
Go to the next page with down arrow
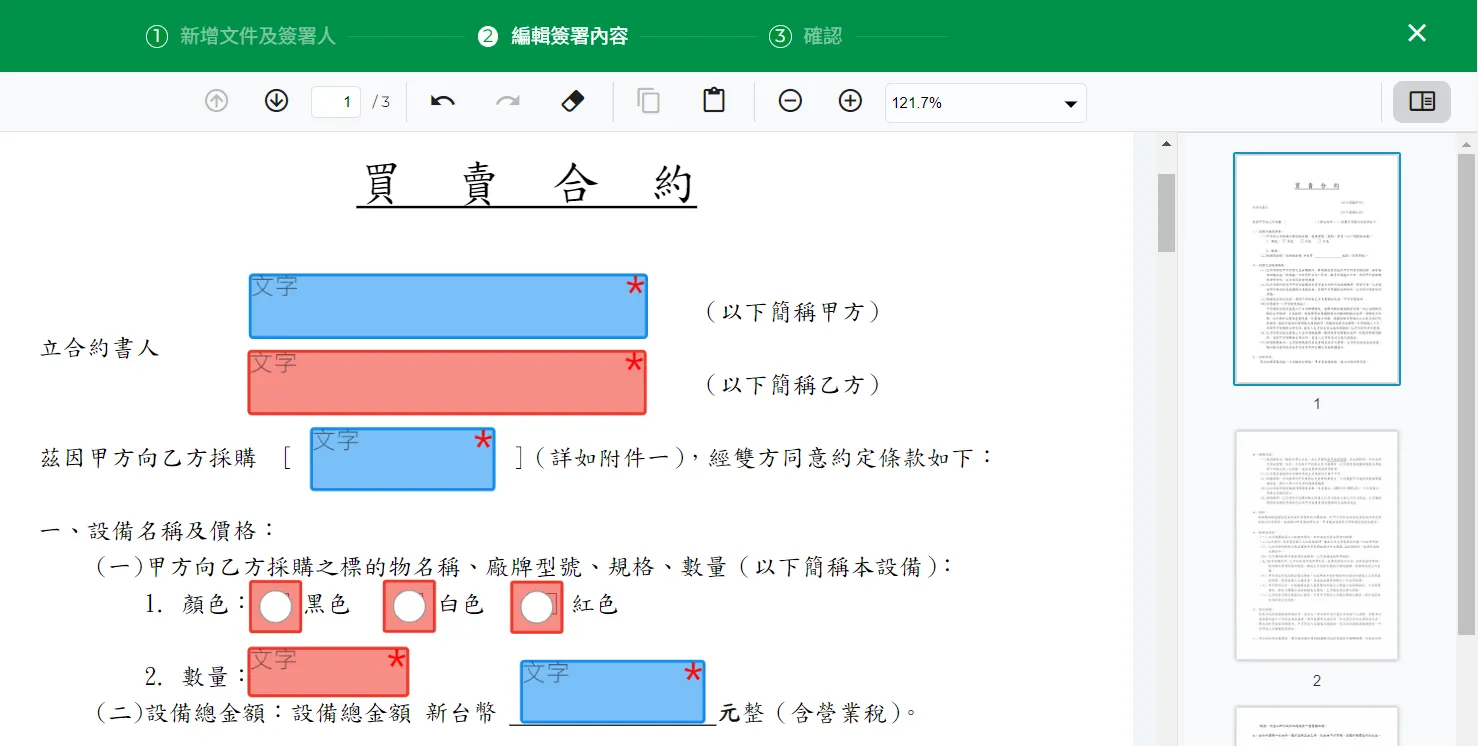[276, 101]
